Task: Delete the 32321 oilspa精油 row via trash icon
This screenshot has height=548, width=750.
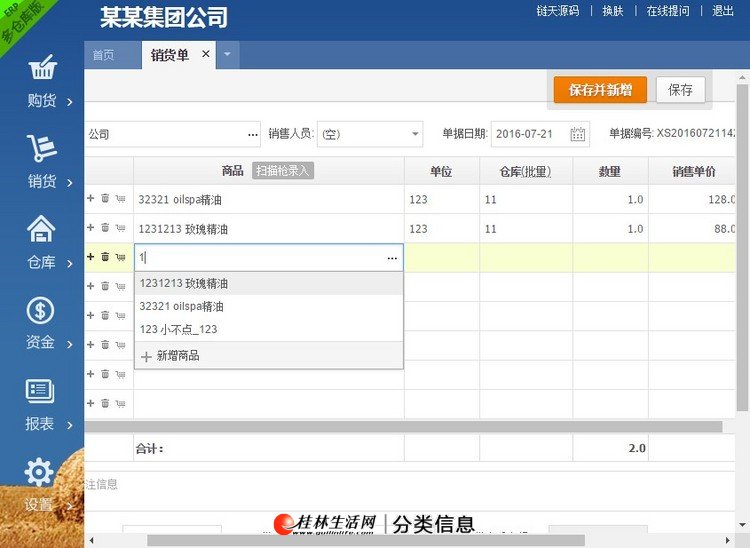Action: (x=105, y=198)
